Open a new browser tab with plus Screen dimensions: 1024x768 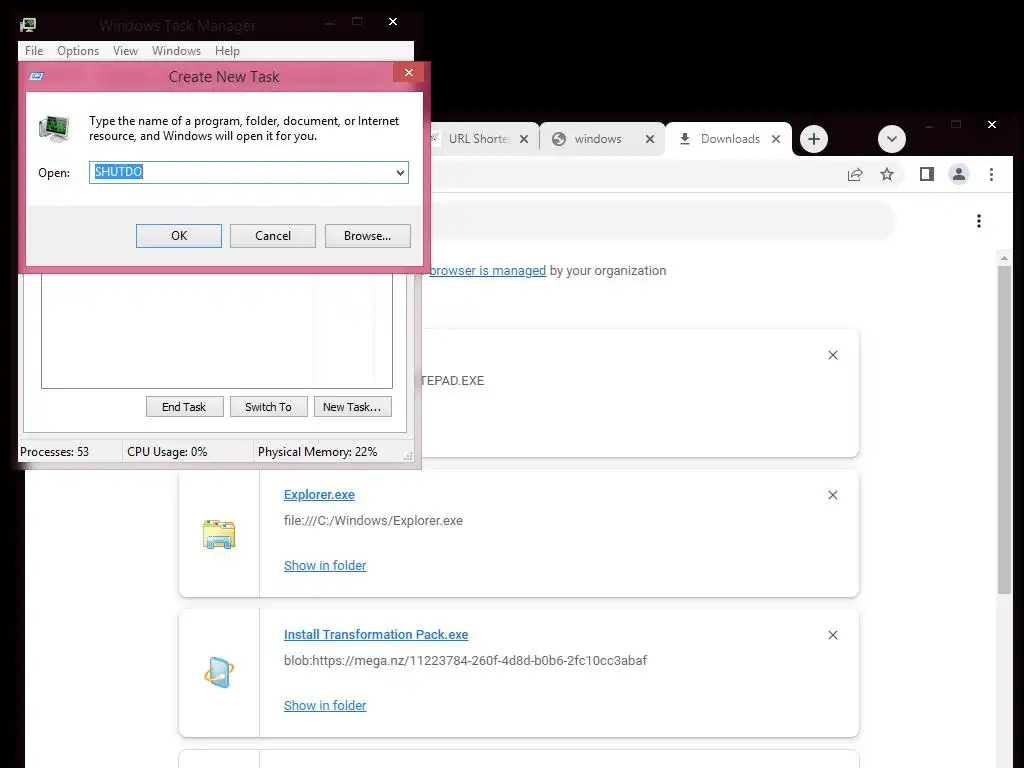(814, 139)
